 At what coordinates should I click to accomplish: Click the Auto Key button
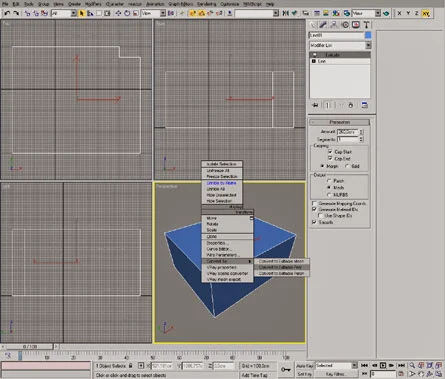click(305, 366)
